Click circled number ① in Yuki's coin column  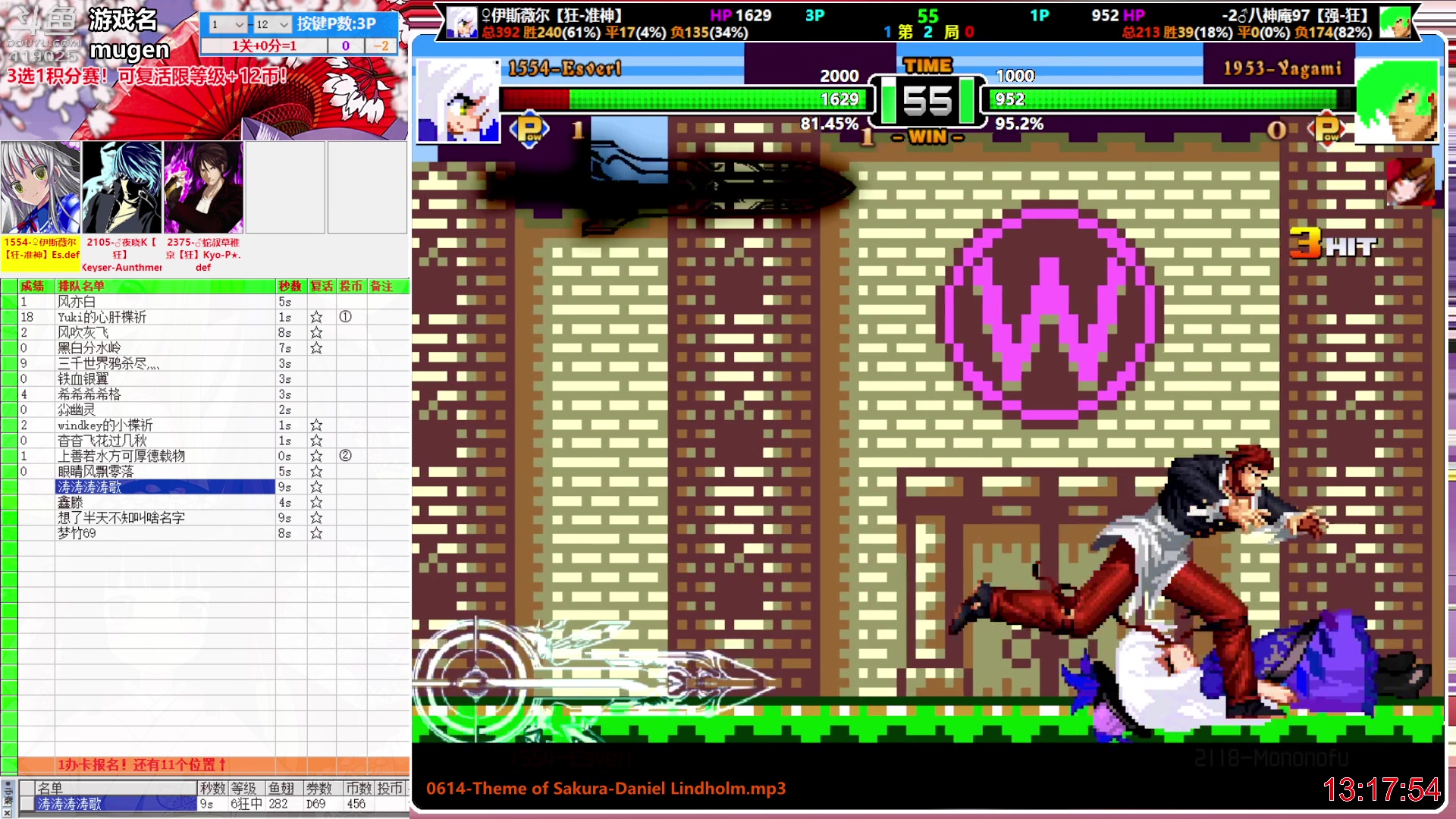(345, 317)
